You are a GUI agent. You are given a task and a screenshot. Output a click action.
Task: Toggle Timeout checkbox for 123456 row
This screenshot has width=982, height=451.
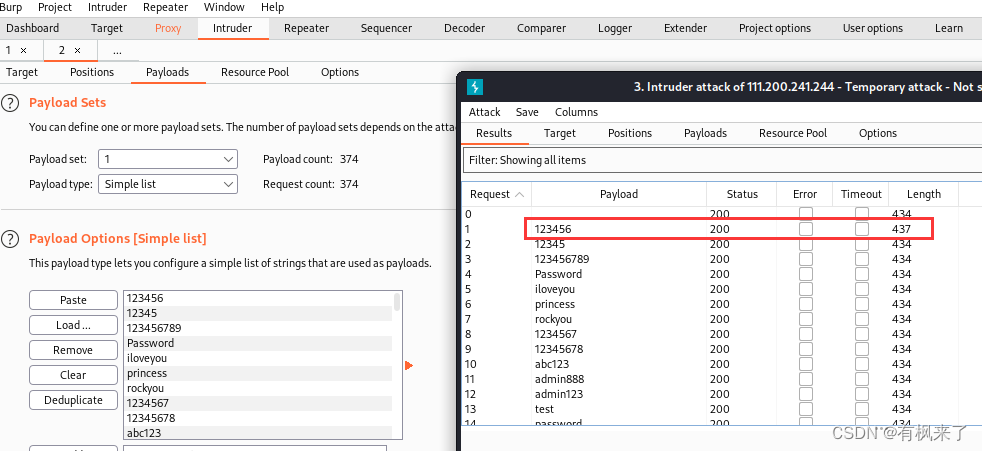point(862,229)
